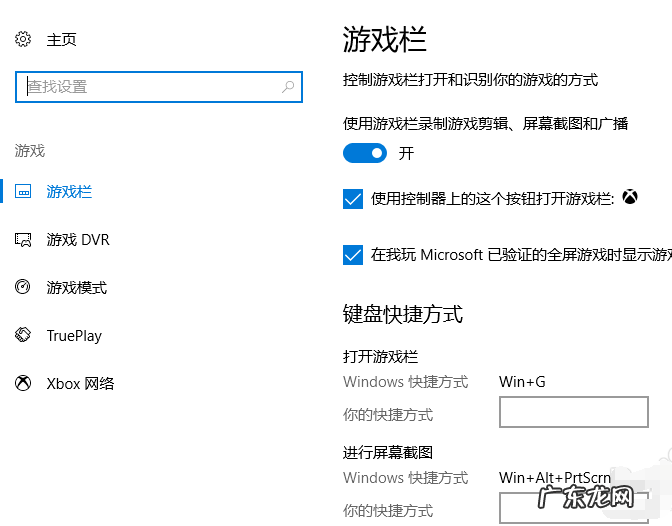Turn off the game bar recording toggle
Screen dimensions: 672x526
coord(365,153)
